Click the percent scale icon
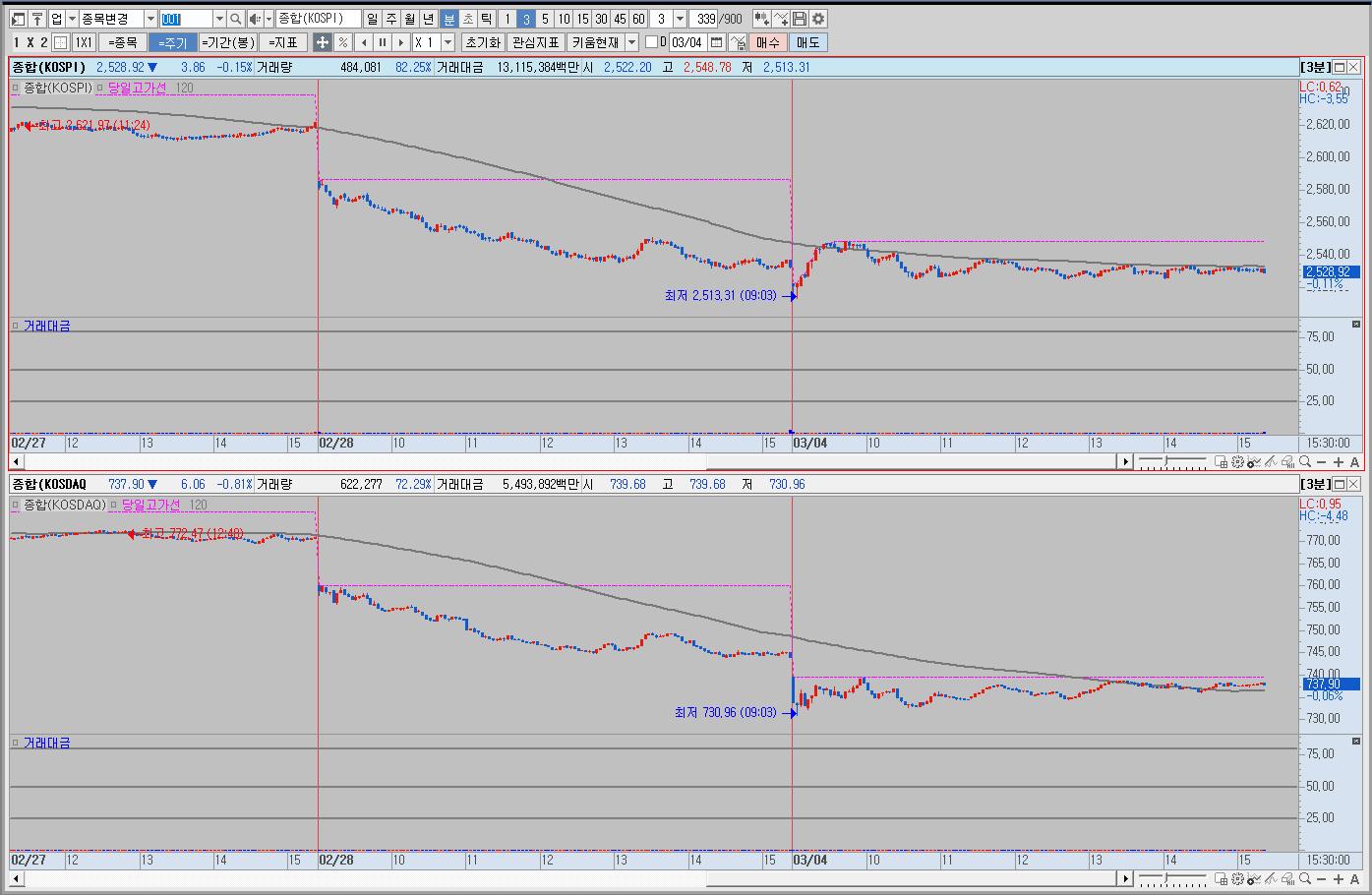 (342, 42)
